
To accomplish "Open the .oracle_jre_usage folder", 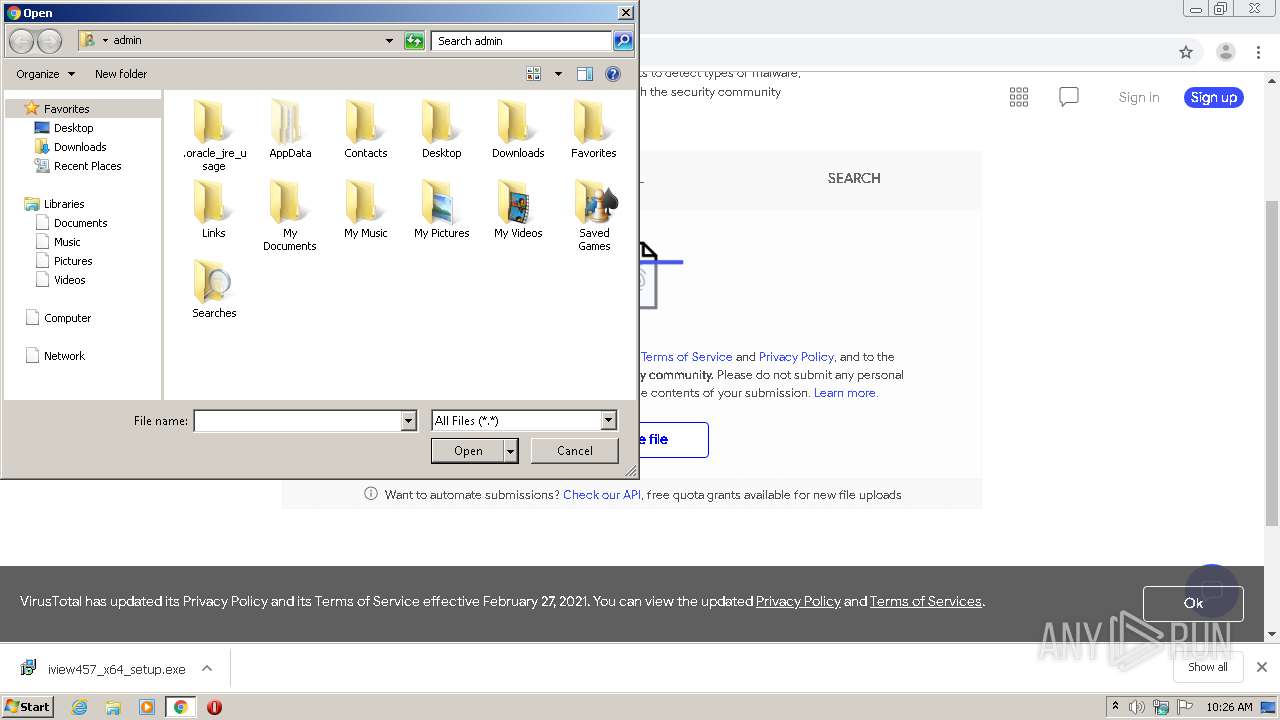I will tap(214, 135).
